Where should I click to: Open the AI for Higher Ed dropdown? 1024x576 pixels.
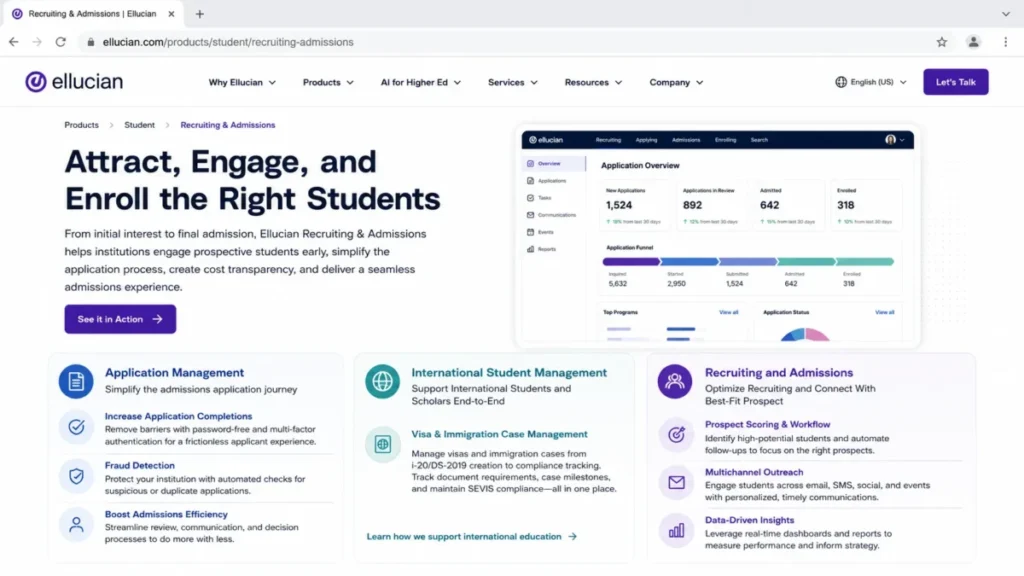[421, 82]
